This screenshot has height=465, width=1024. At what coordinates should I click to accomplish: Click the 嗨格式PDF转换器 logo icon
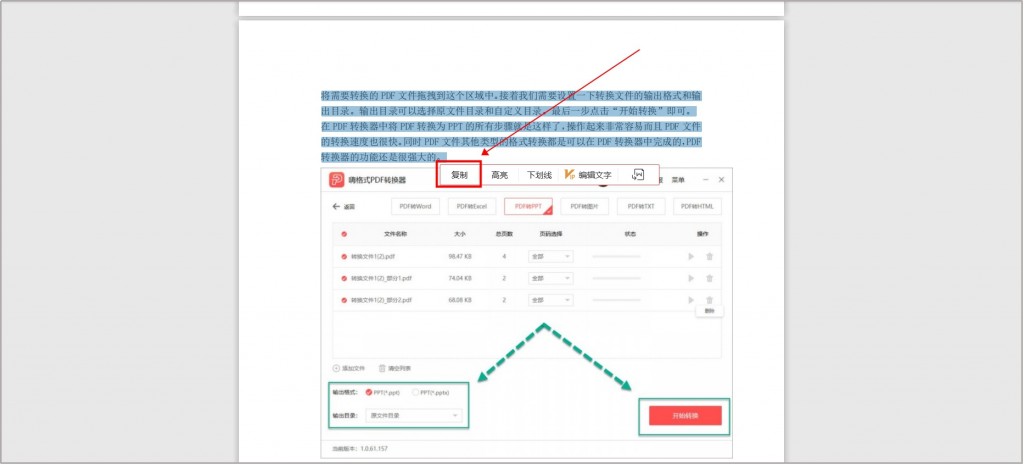click(336, 180)
